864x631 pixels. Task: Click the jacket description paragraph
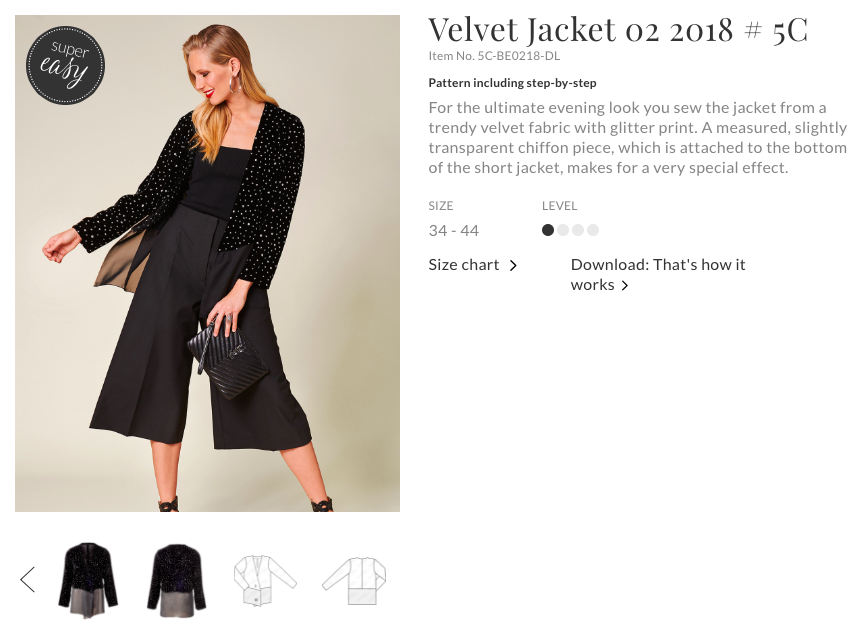(x=637, y=137)
